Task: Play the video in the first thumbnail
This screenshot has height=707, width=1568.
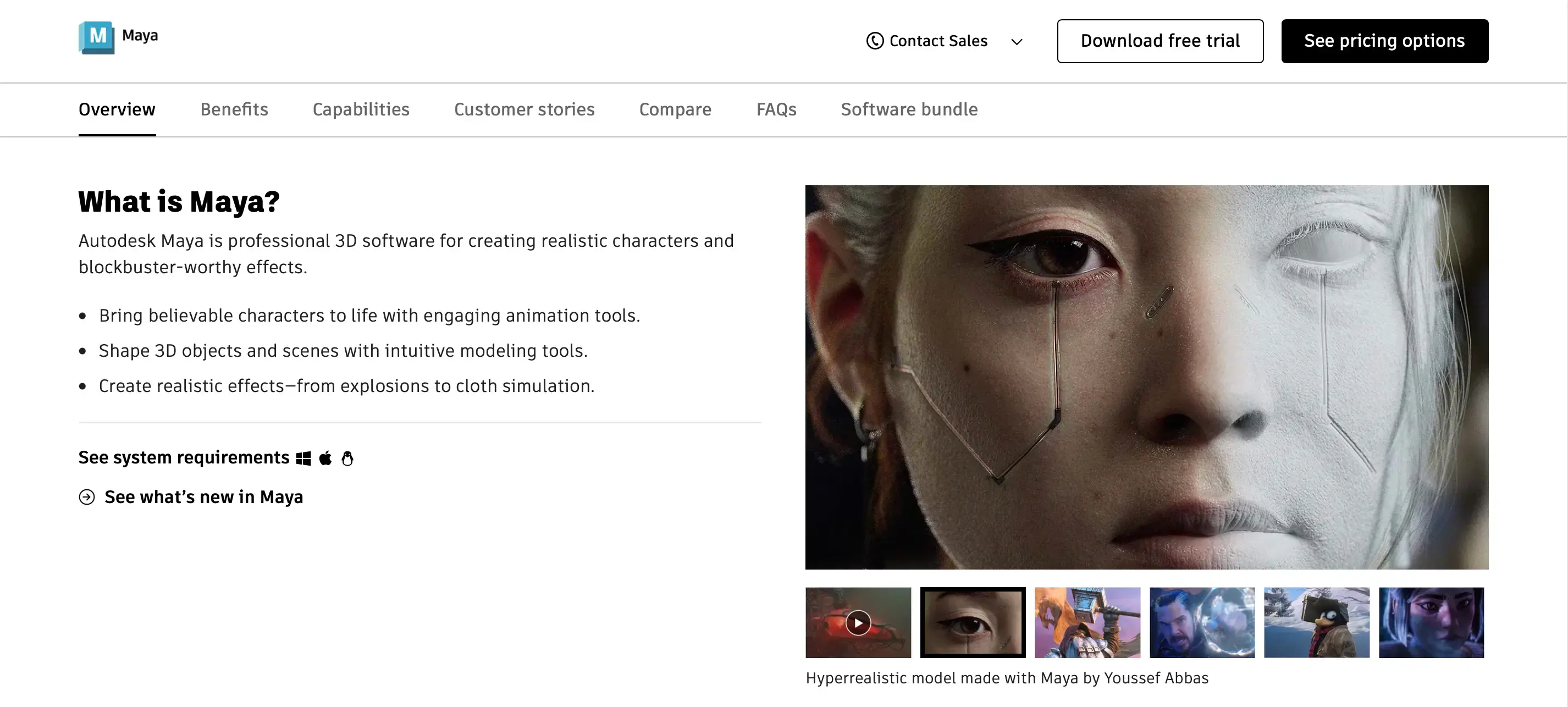Action: [x=858, y=622]
